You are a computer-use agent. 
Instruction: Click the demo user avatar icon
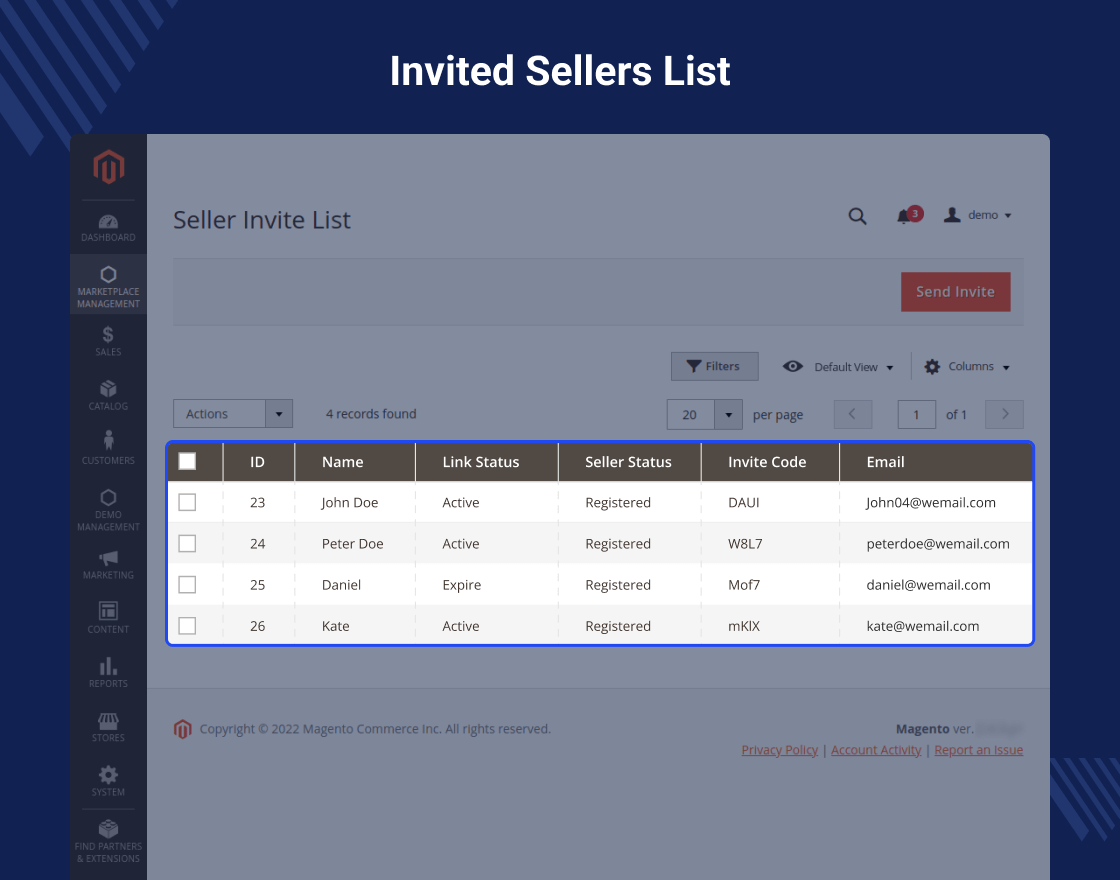point(952,214)
